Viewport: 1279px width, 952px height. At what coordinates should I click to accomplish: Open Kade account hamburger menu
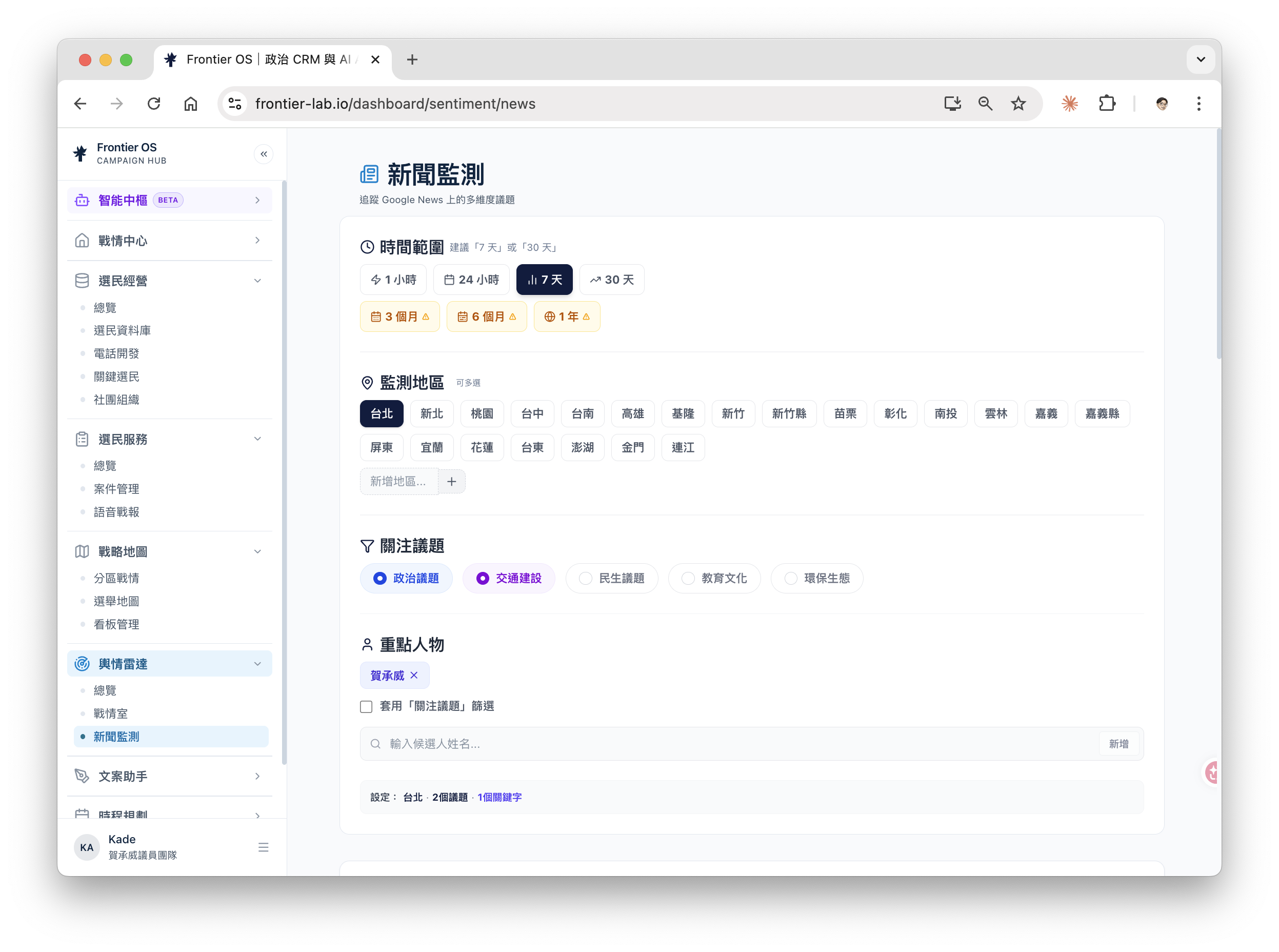[x=263, y=847]
